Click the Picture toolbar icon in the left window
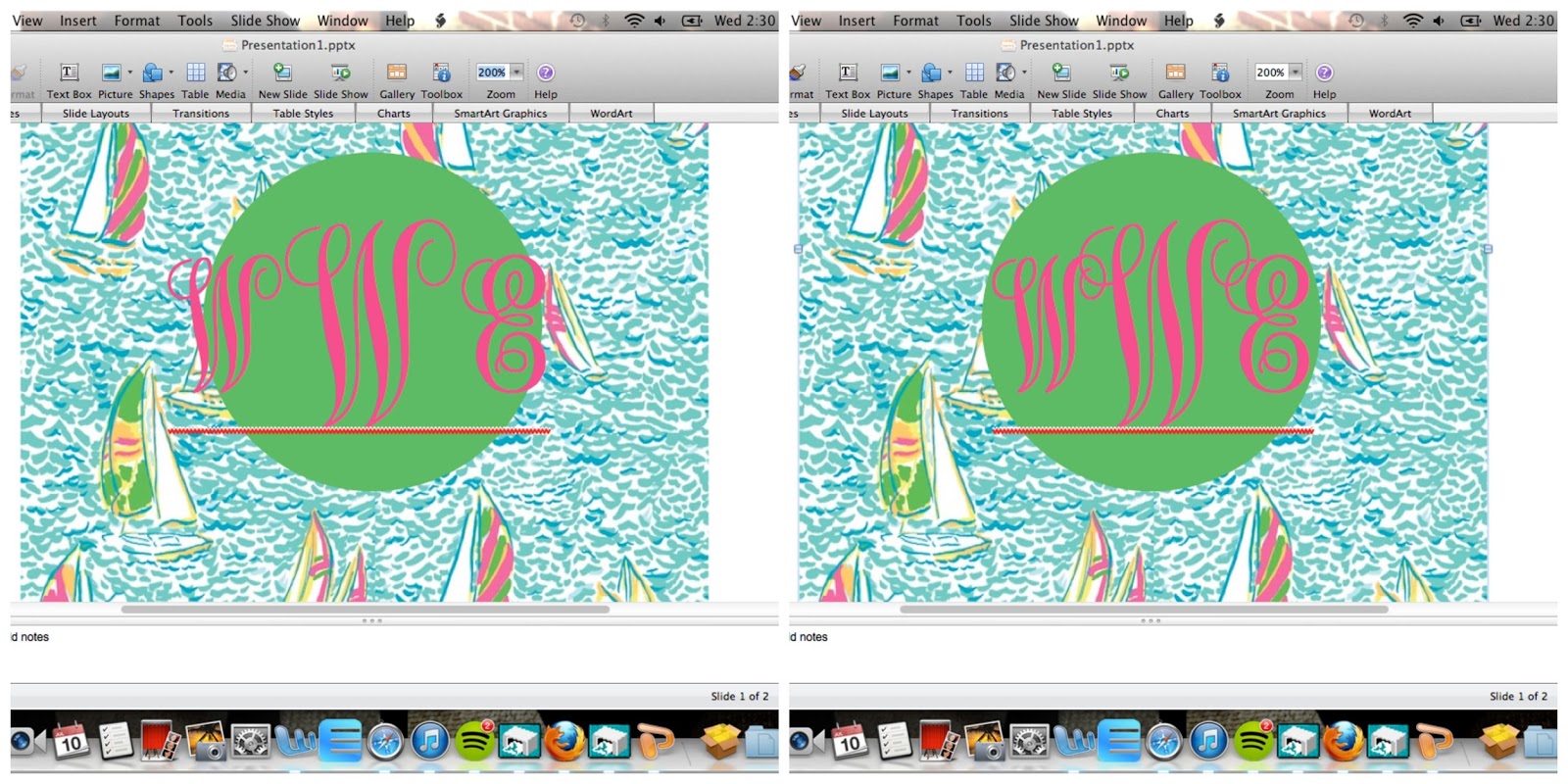 point(111,73)
